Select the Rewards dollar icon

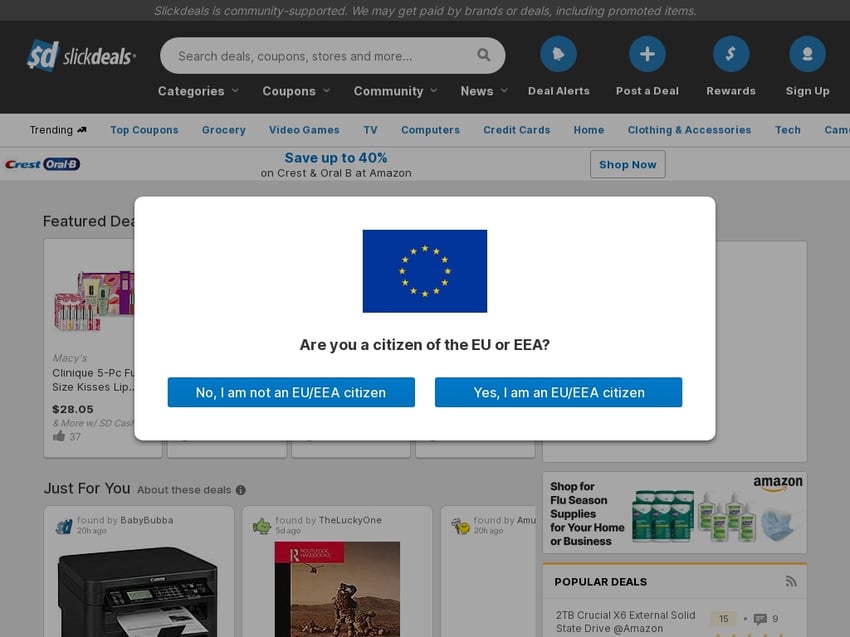[731, 53]
